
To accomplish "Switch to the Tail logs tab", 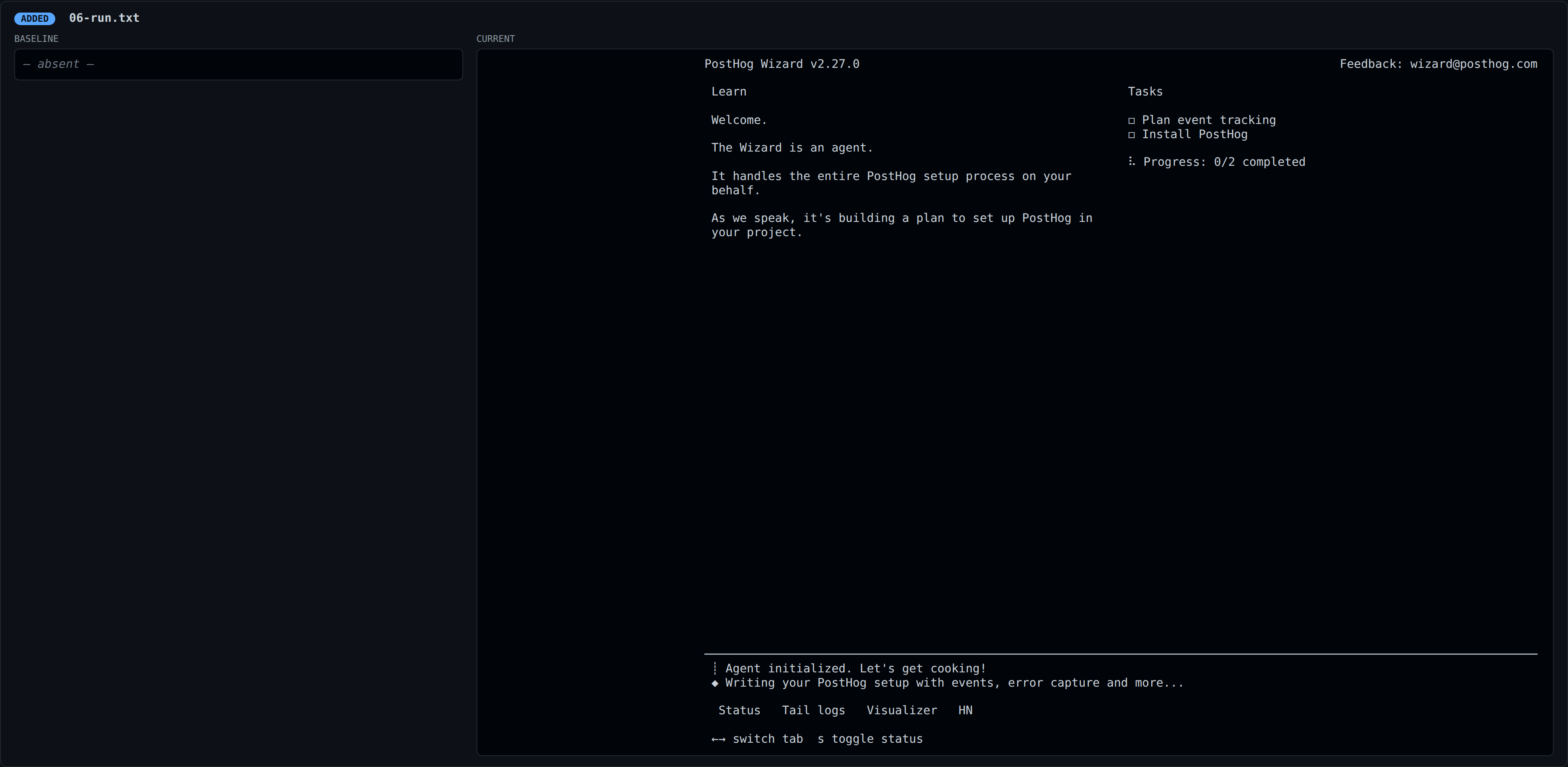I will (813, 710).
